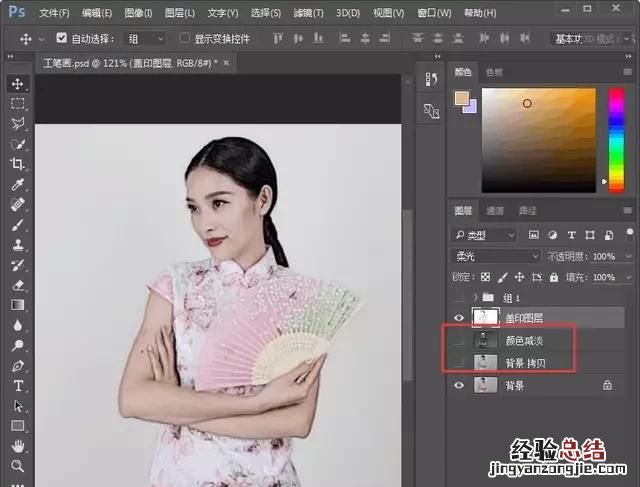Screen dimensions: 640x487
Task: Switch to the 通道 panel tab
Action: coord(495,211)
